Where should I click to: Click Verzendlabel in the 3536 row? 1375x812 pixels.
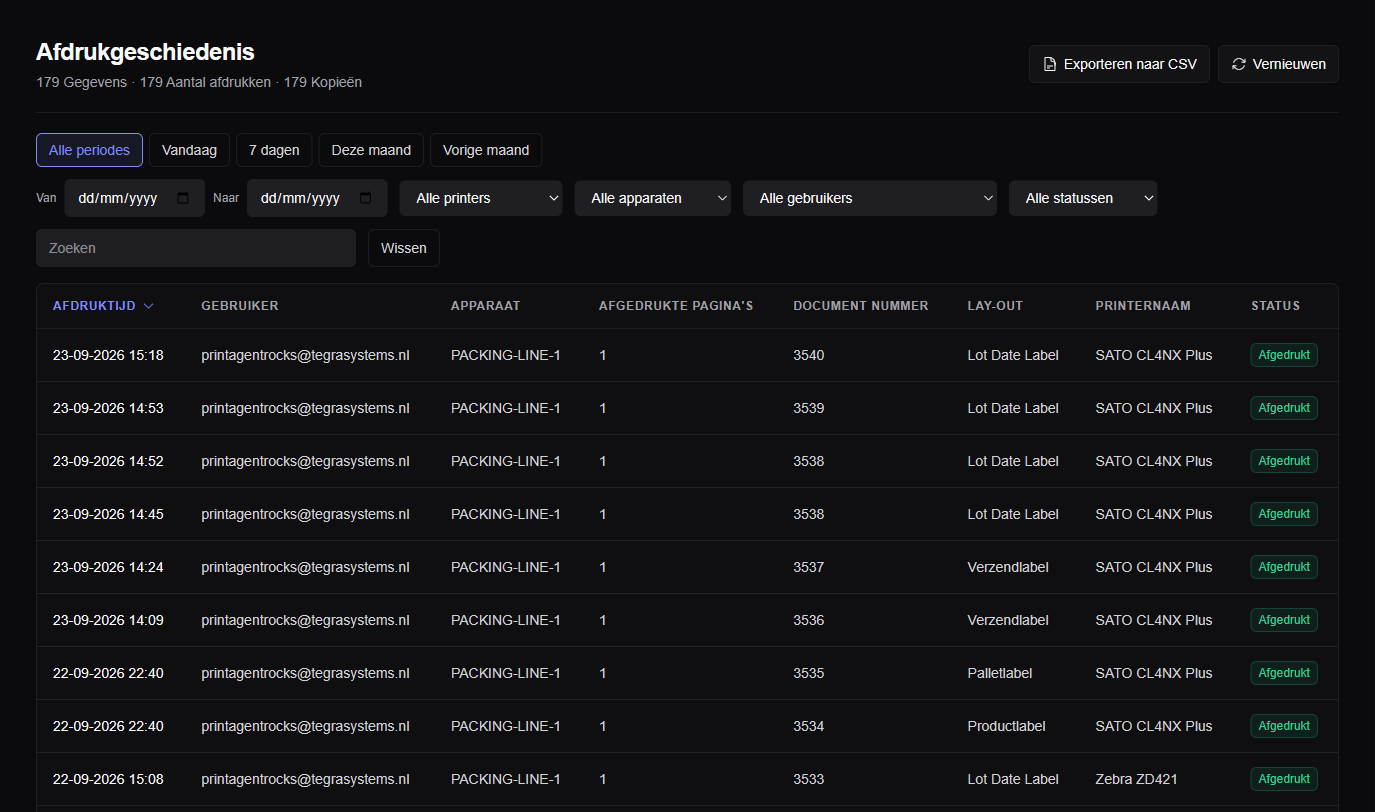coord(1008,620)
